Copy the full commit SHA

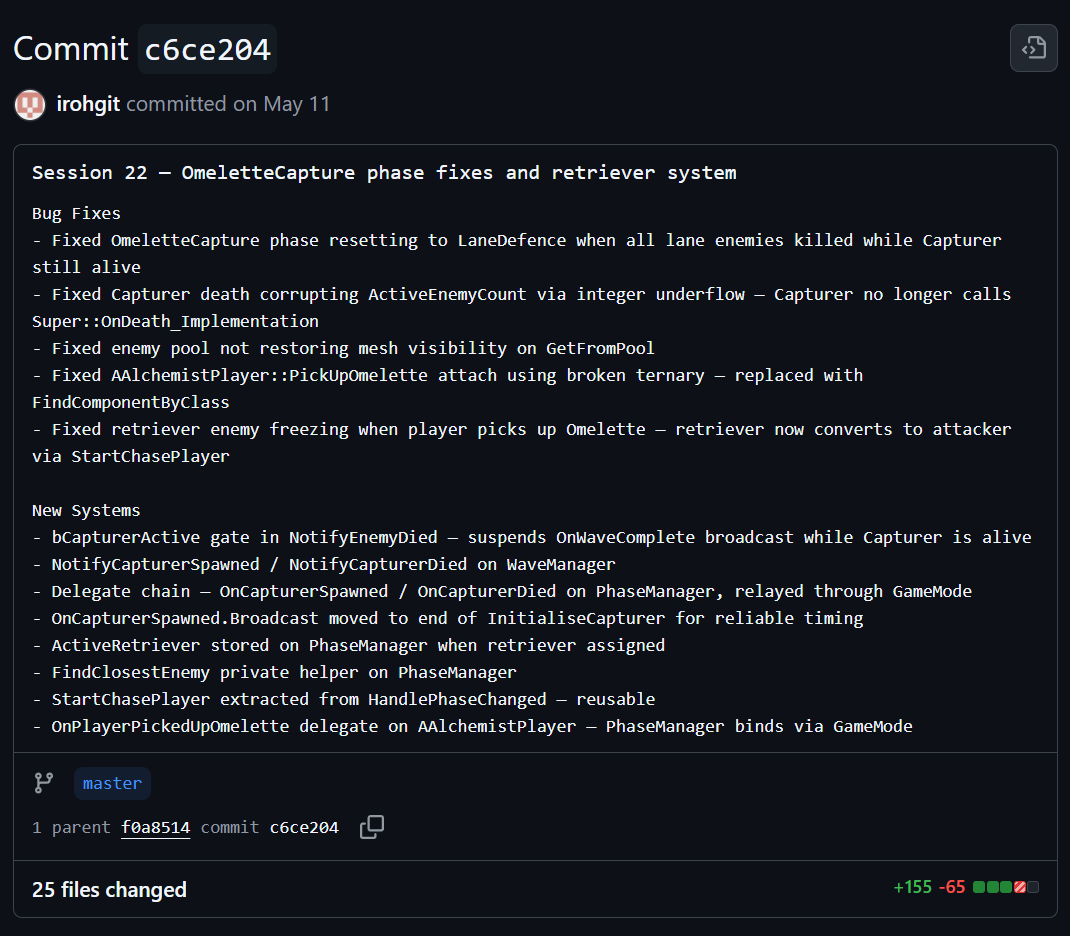click(372, 827)
